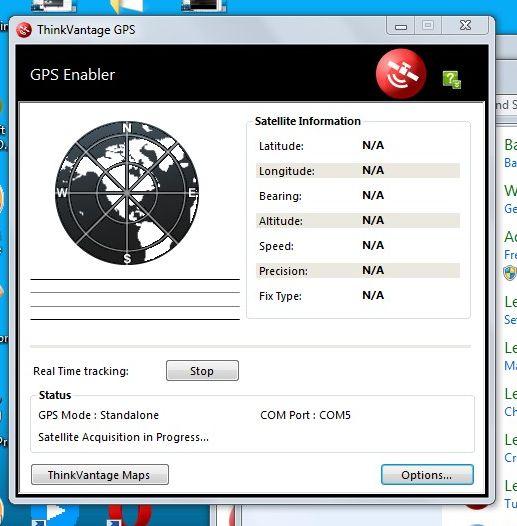Stop real time tracking

coord(202,371)
